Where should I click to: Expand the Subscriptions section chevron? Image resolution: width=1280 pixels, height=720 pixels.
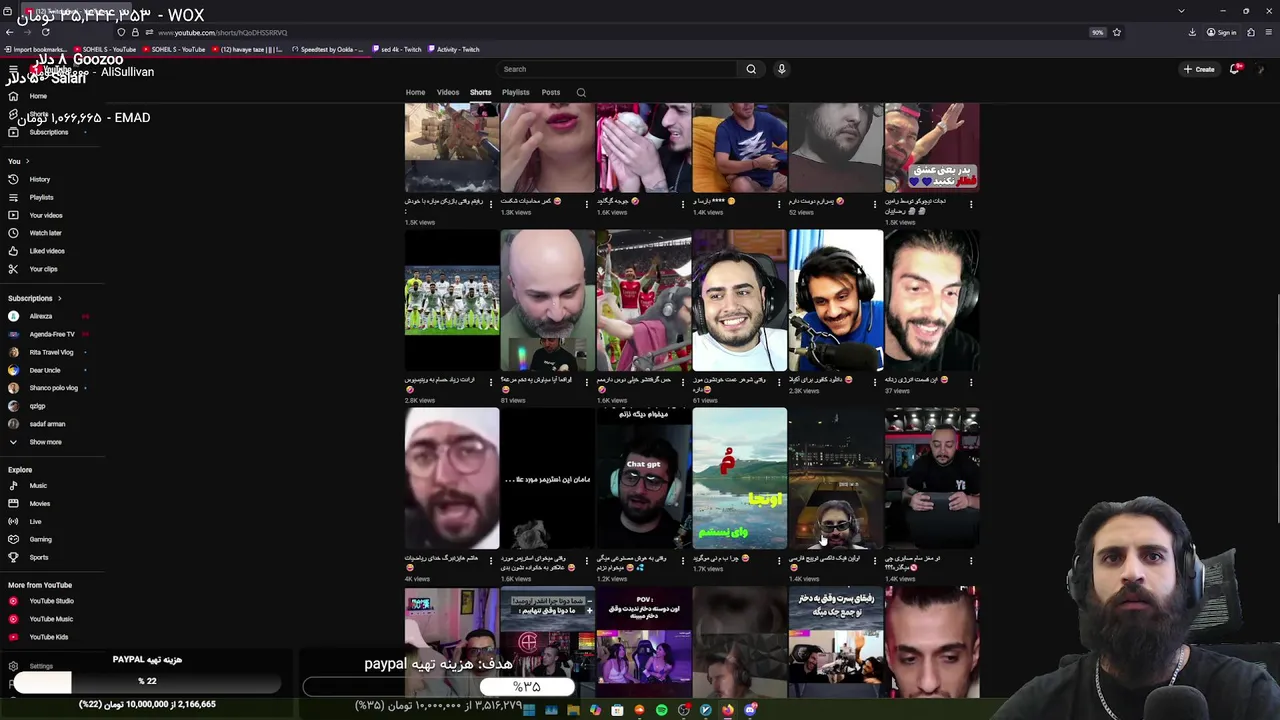(59, 298)
